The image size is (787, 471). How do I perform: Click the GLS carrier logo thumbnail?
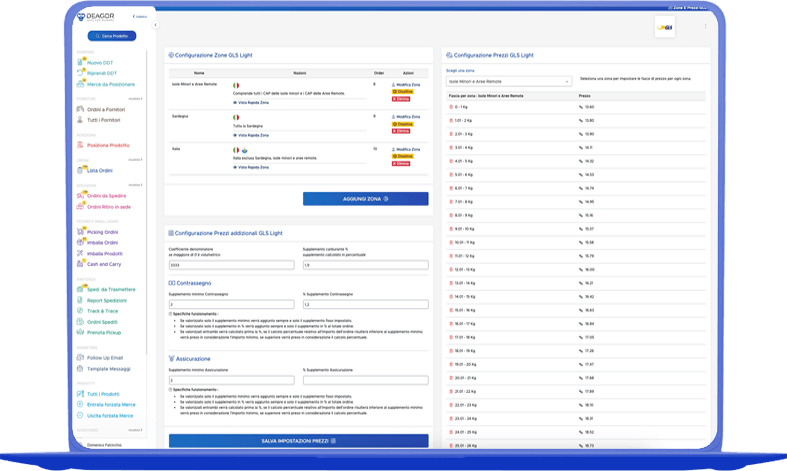point(665,27)
